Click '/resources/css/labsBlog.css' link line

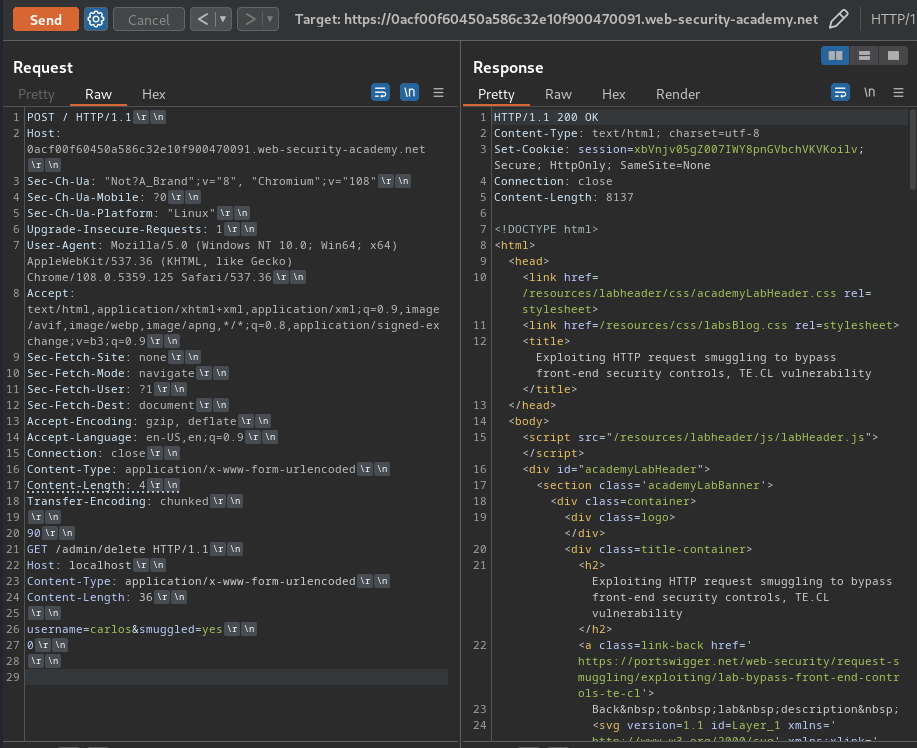711,325
